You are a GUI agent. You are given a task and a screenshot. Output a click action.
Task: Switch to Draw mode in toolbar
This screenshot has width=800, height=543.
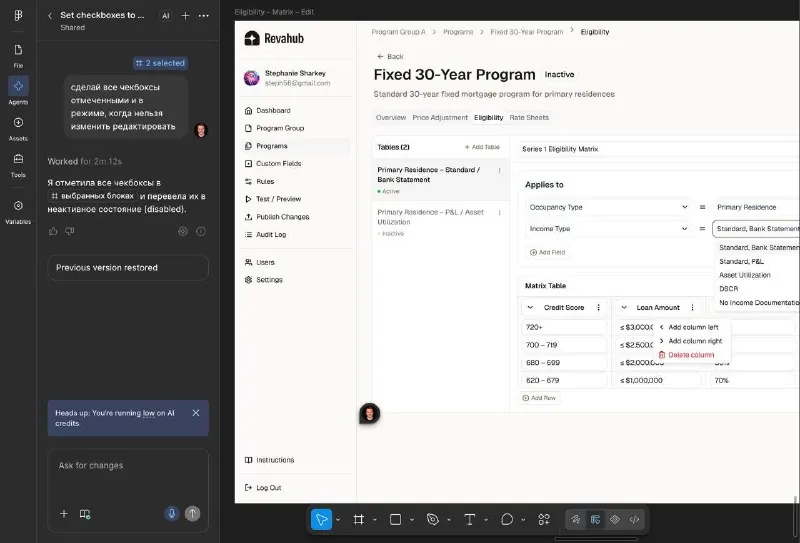point(576,520)
